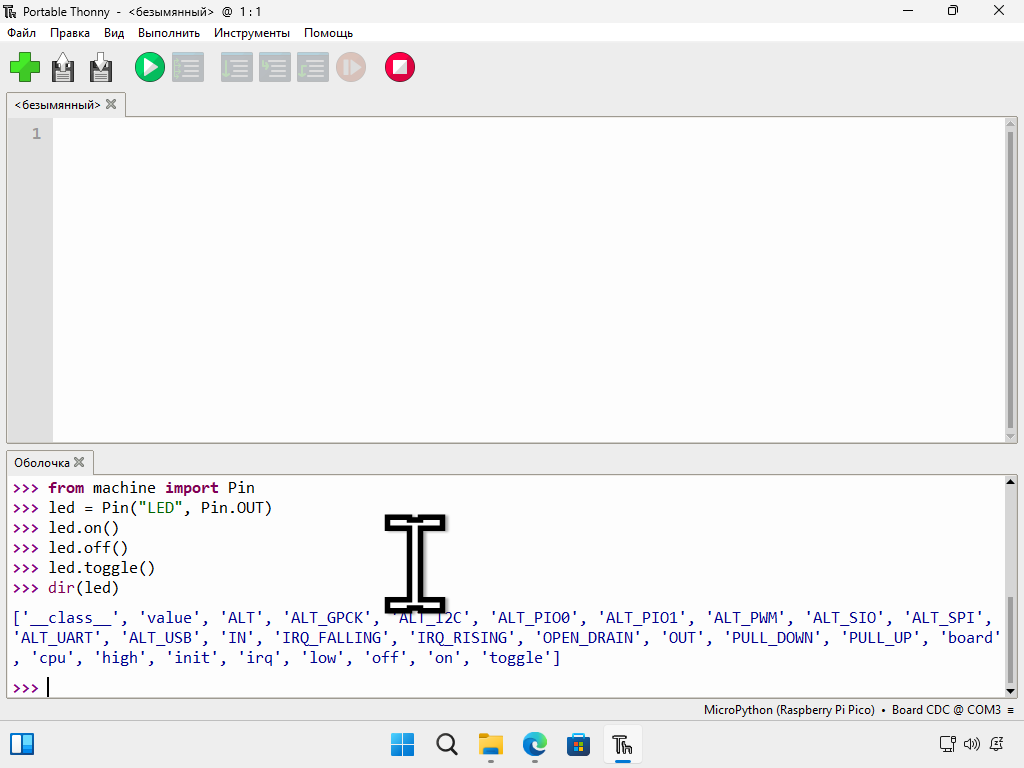Open Microsoft Edge from the taskbar

coord(535,744)
